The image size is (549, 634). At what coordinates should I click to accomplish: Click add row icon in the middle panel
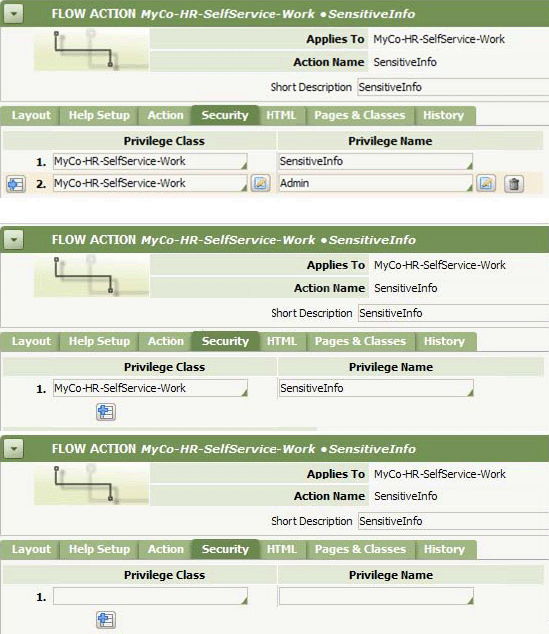point(106,412)
